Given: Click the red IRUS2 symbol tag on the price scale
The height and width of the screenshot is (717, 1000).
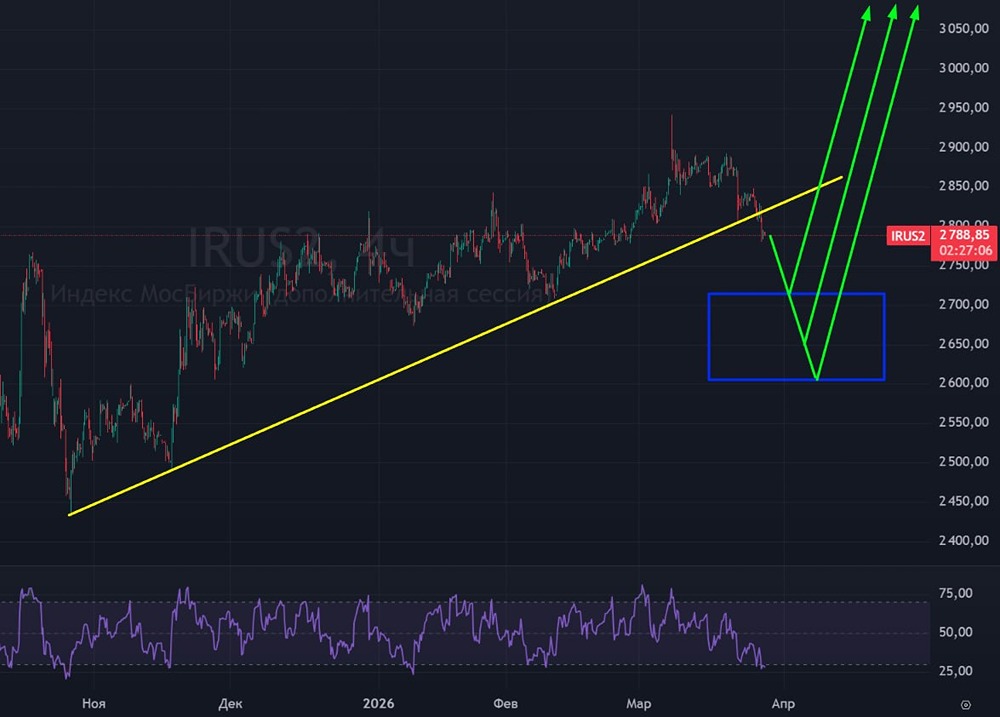Looking at the screenshot, I should click(908, 236).
